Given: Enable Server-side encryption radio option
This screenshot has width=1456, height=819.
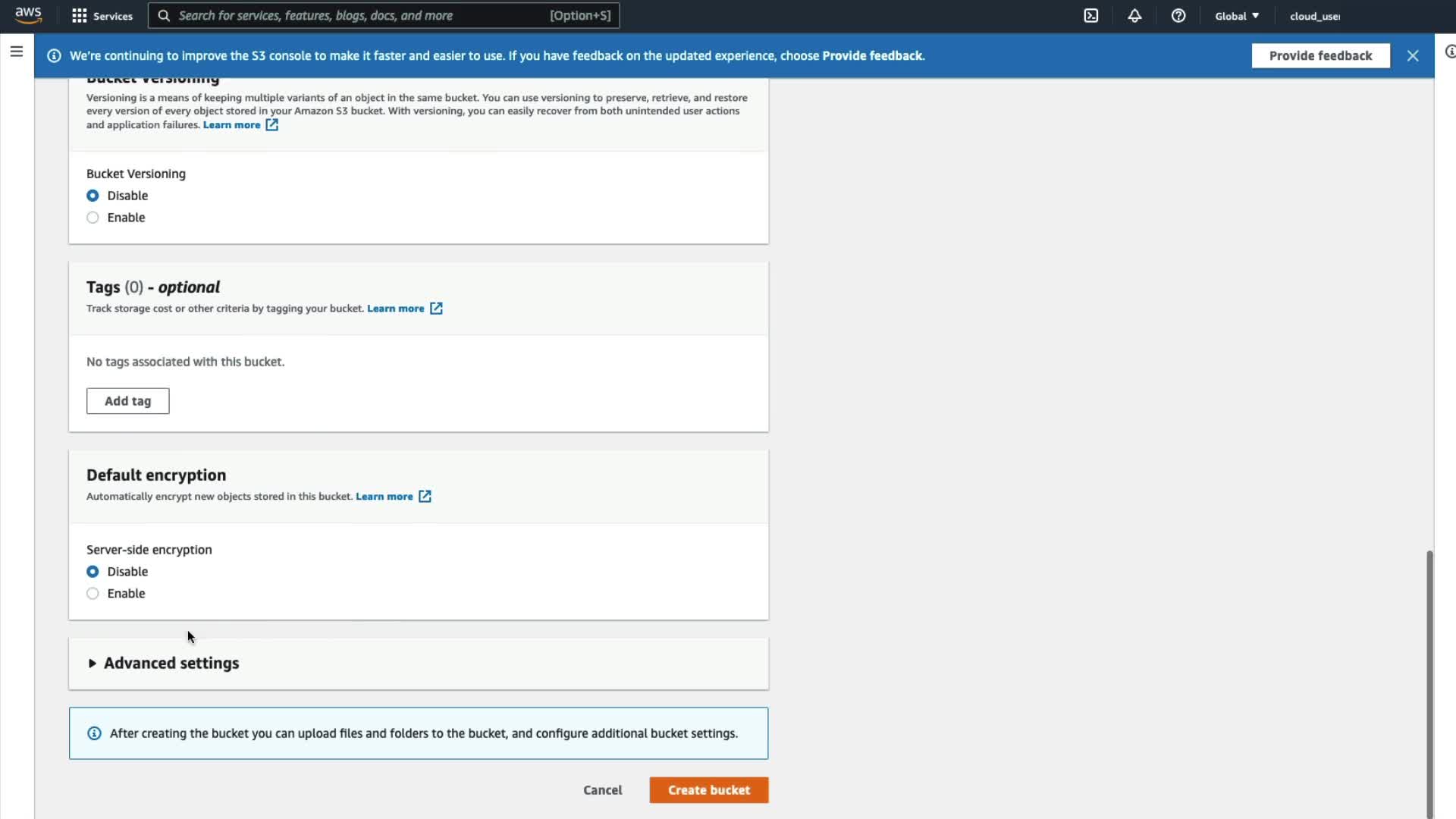Looking at the screenshot, I should coord(93,594).
